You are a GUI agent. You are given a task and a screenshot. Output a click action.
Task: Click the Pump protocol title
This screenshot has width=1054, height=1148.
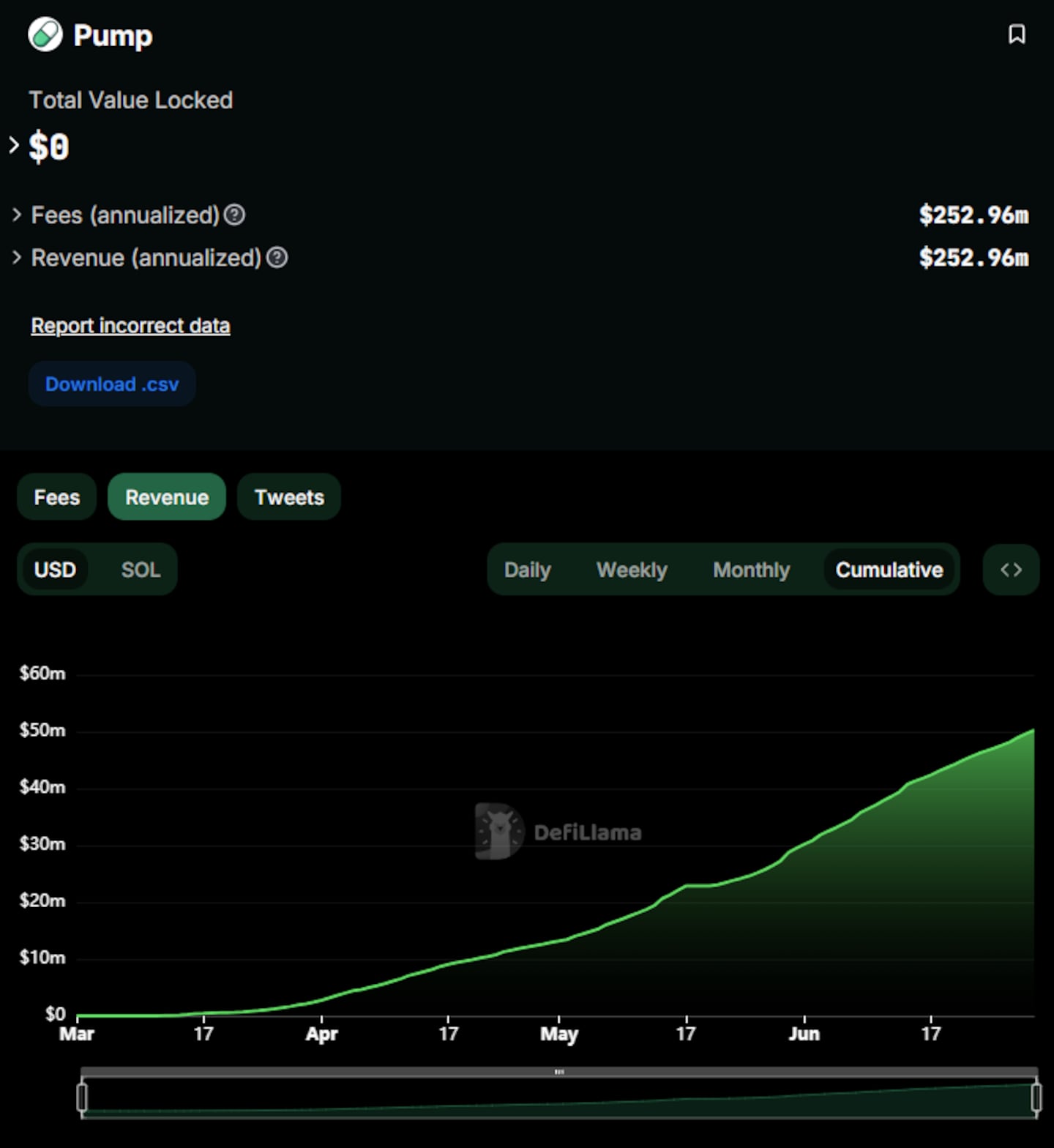pos(113,35)
